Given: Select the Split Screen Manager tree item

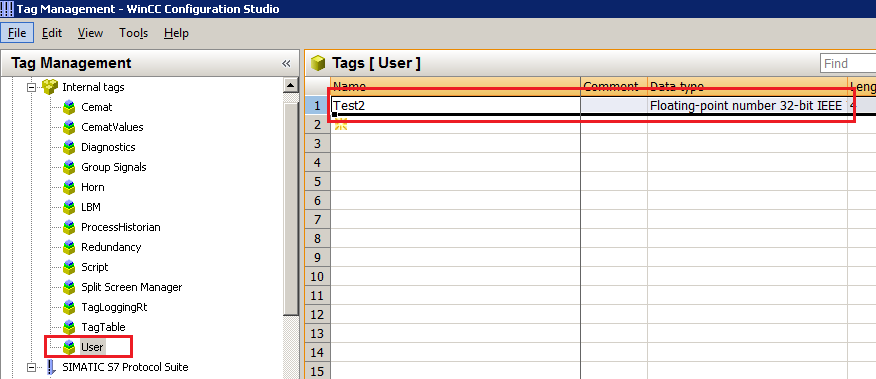Looking at the screenshot, I should click(x=132, y=287).
